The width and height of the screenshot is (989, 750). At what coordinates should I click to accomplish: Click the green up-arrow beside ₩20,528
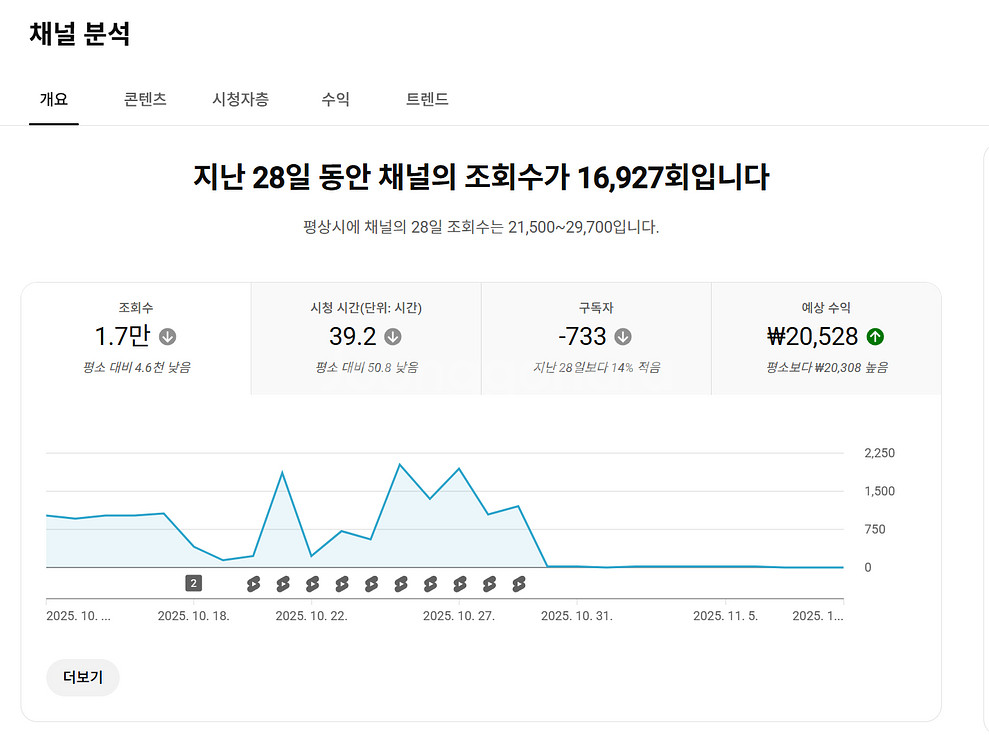click(x=875, y=337)
